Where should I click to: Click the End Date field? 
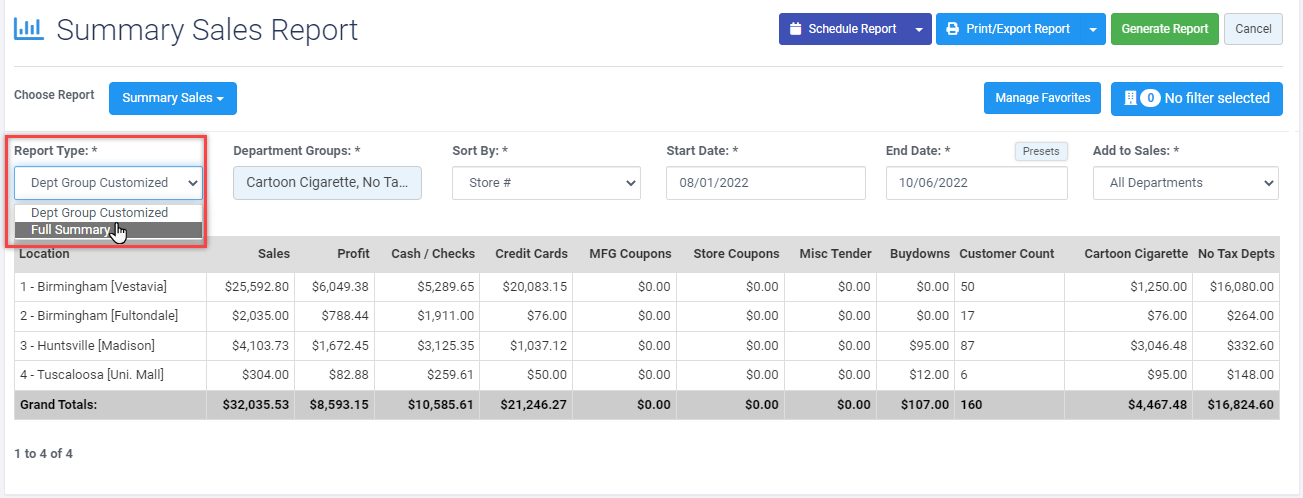[977, 183]
